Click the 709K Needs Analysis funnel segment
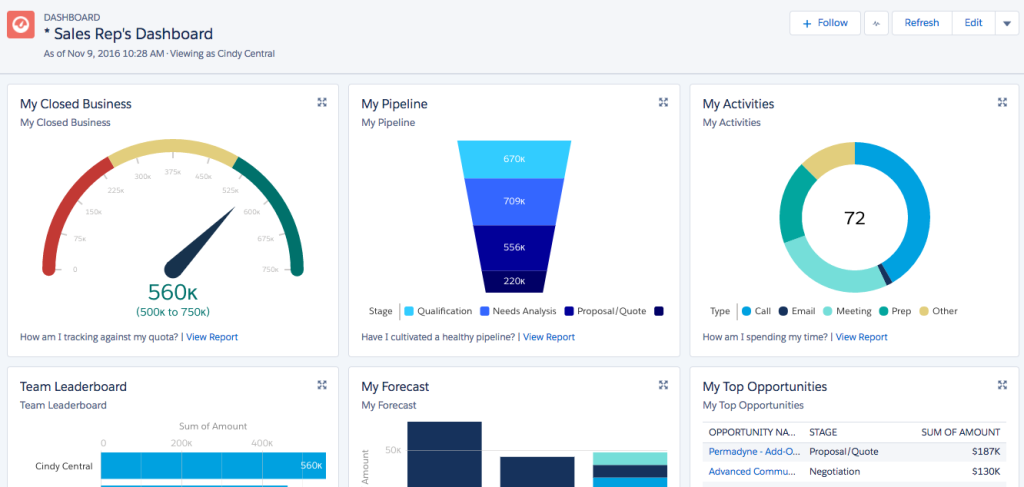This screenshot has width=1024, height=487. point(514,201)
